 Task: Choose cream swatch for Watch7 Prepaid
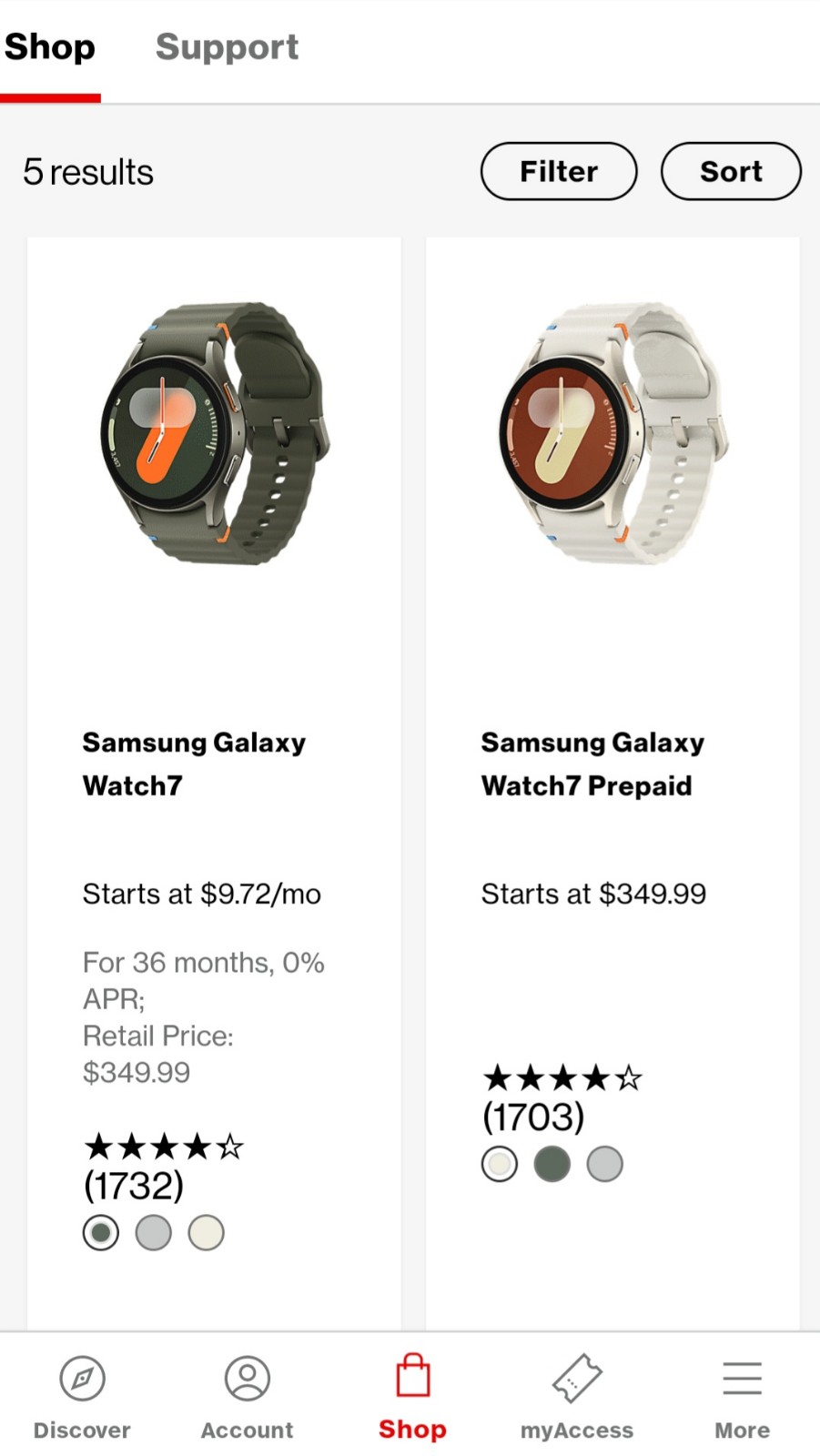click(x=500, y=1164)
